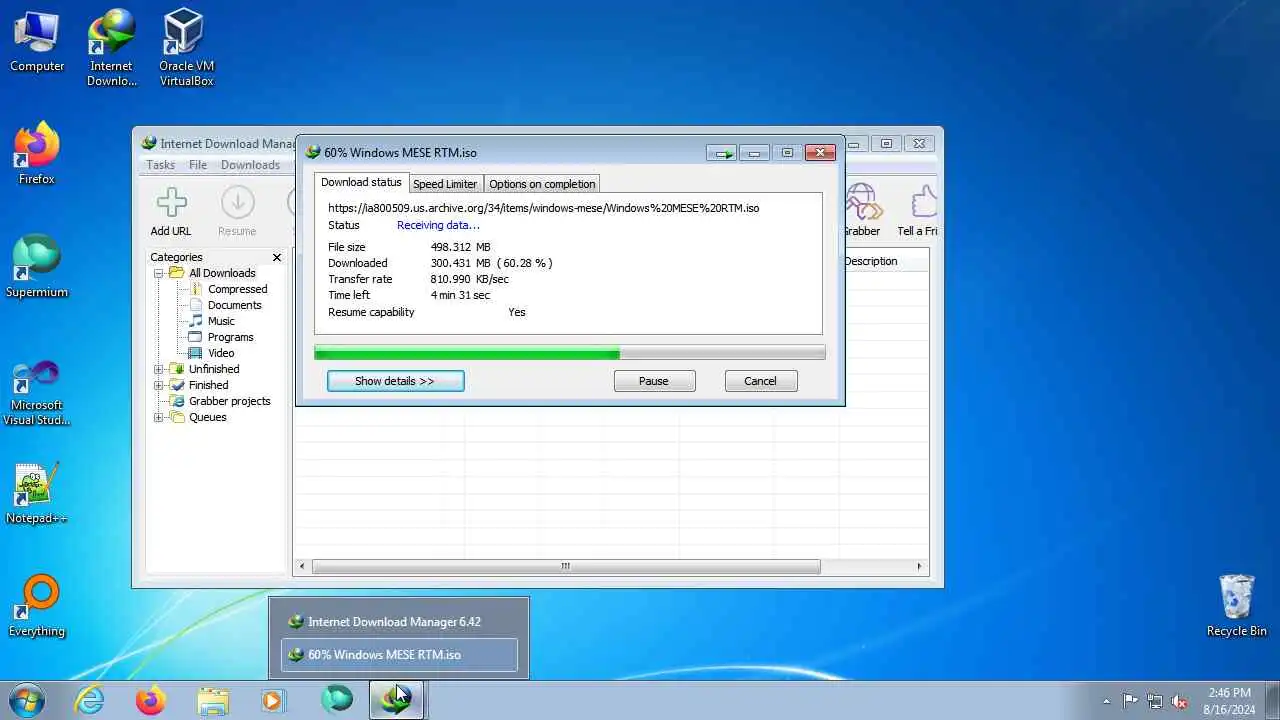The height and width of the screenshot is (720, 1280).
Task: Click the green arrow tray button in download dialog
Action: 722,153
